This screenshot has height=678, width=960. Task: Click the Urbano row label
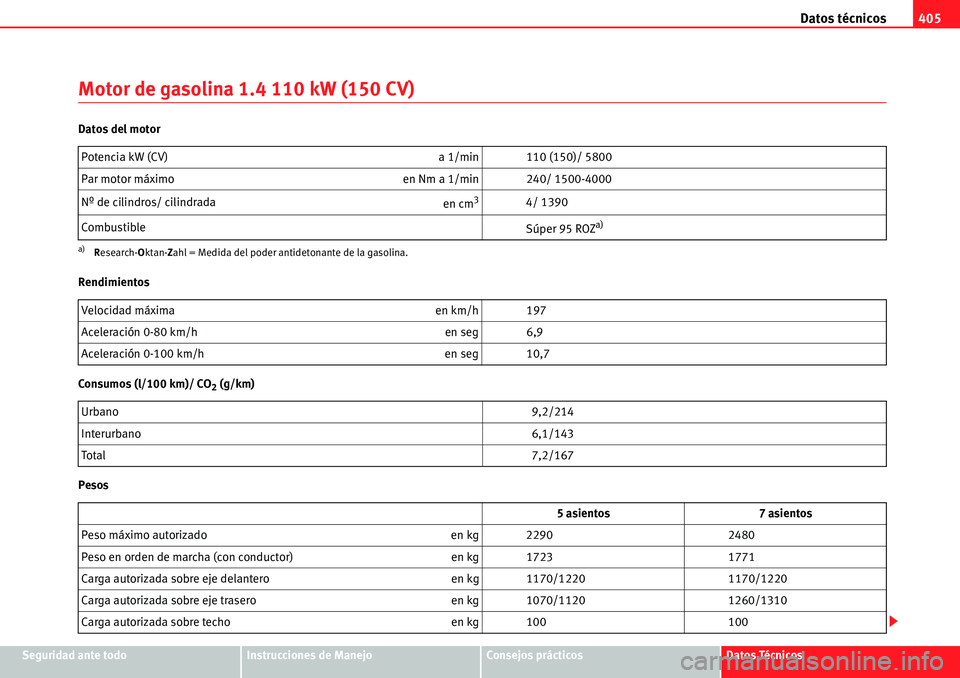click(x=100, y=412)
